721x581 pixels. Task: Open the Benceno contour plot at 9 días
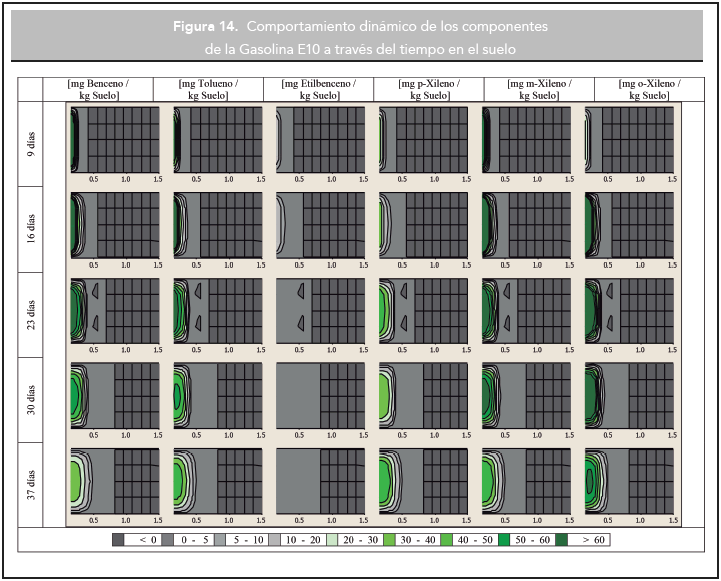115,140
